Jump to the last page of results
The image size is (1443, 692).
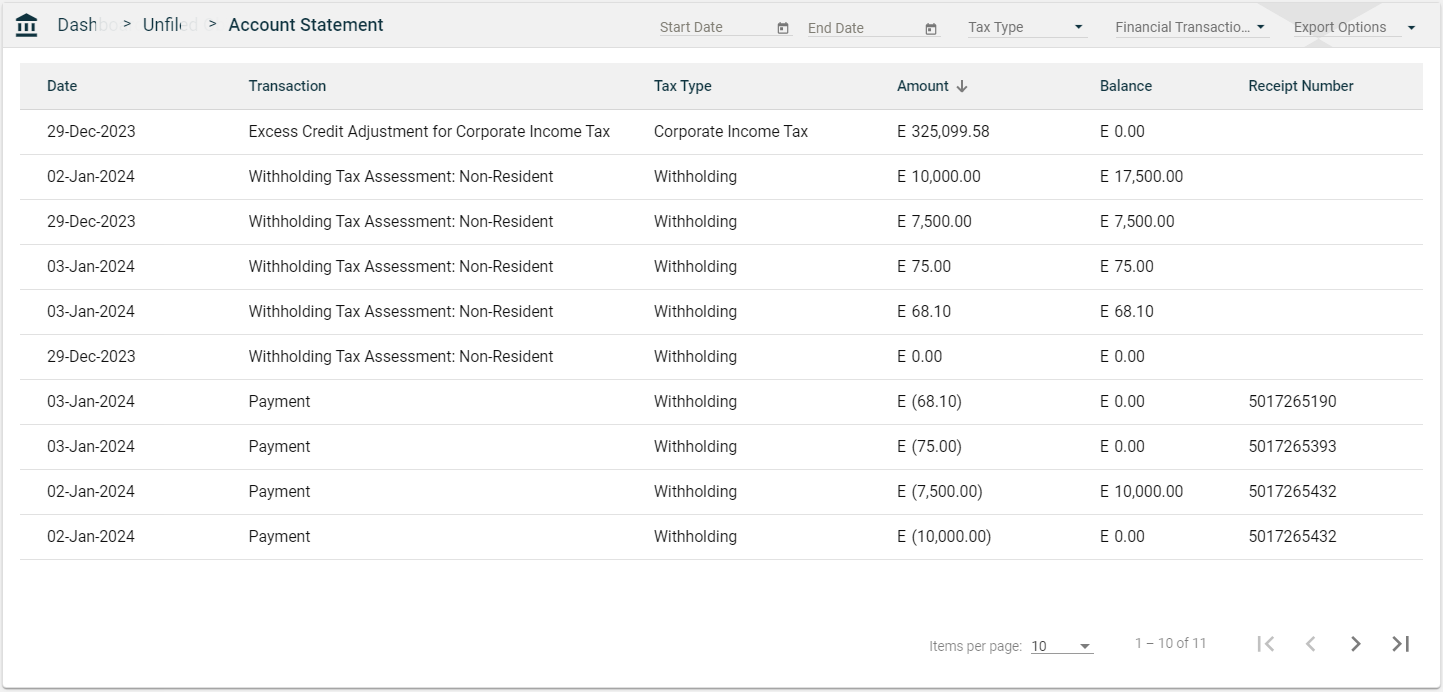click(1401, 644)
